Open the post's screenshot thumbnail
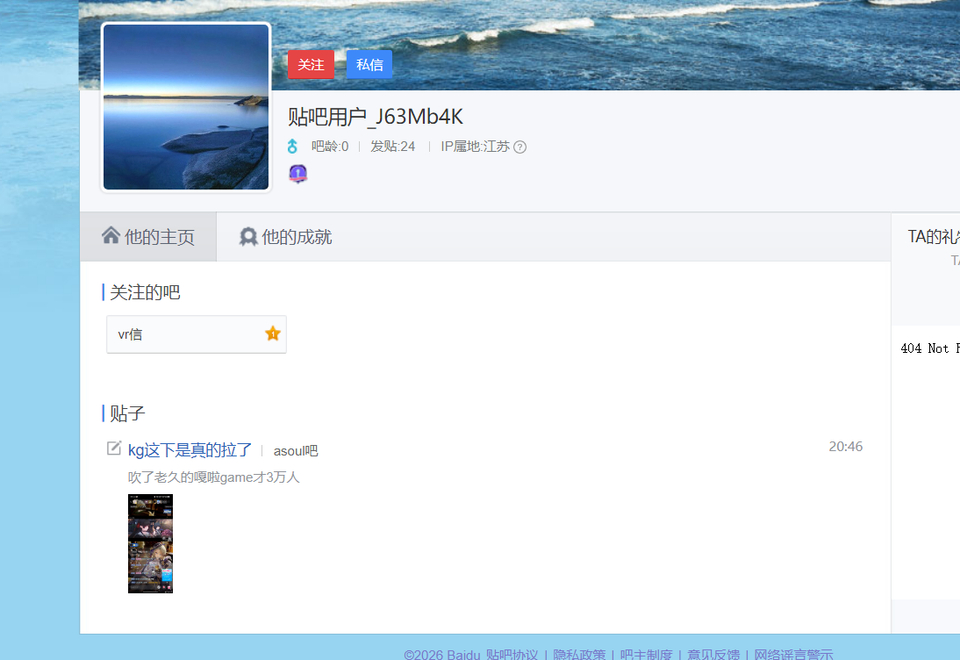Viewport: 960px width, 660px height. [150, 543]
